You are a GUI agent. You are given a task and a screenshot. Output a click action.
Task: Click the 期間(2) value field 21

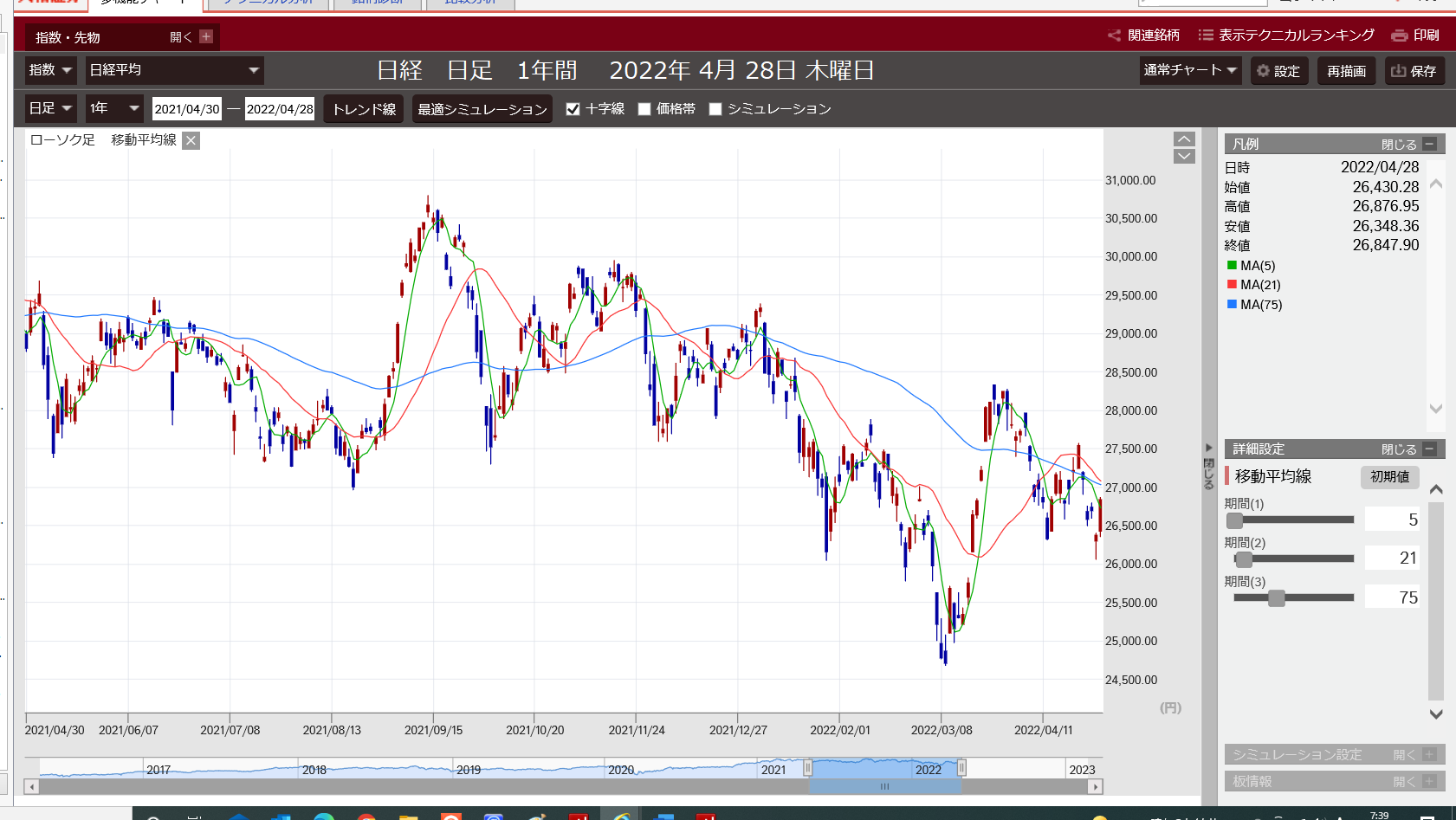[1393, 559]
